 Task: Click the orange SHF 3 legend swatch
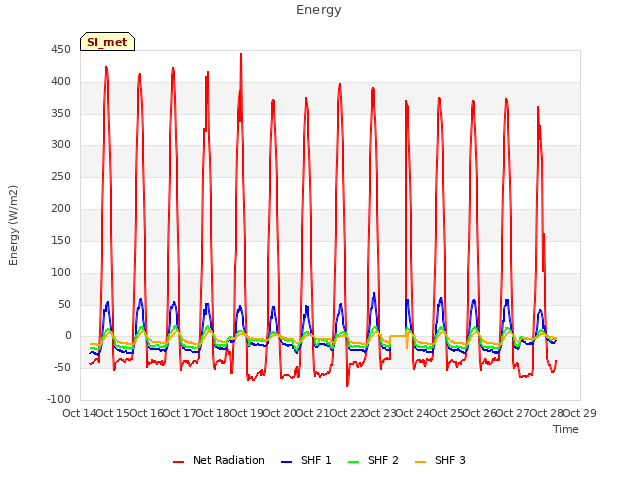pos(420,462)
